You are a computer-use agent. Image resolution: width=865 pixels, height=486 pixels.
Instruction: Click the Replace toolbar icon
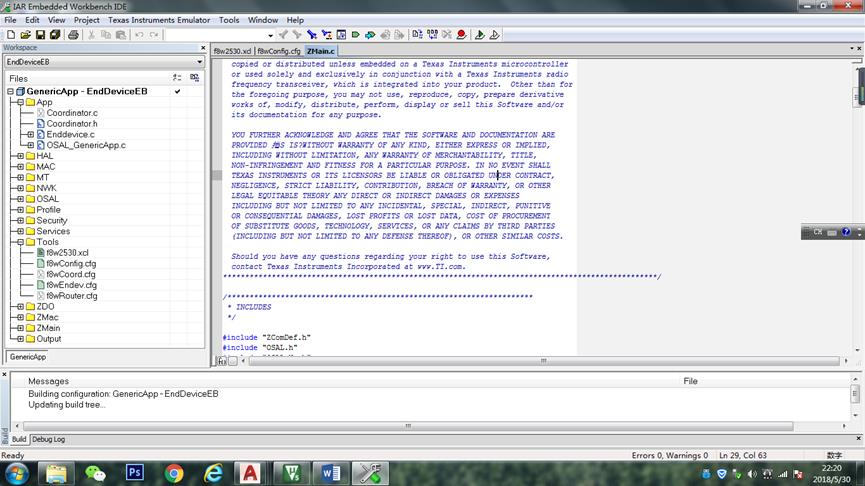click(327, 35)
